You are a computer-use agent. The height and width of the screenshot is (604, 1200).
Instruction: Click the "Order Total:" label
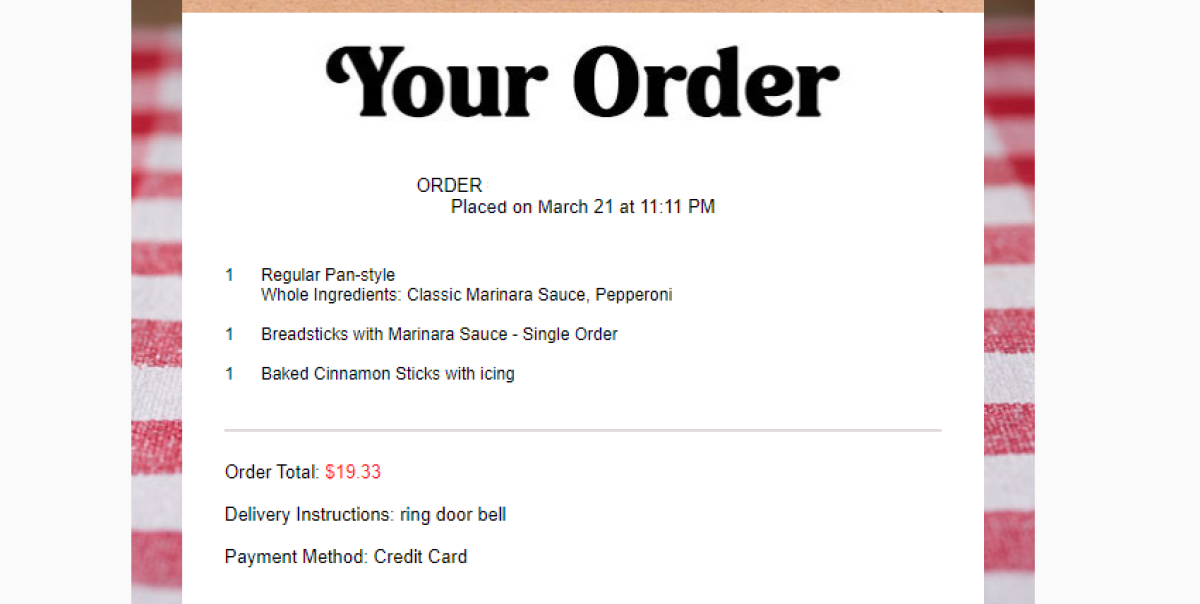tap(271, 472)
